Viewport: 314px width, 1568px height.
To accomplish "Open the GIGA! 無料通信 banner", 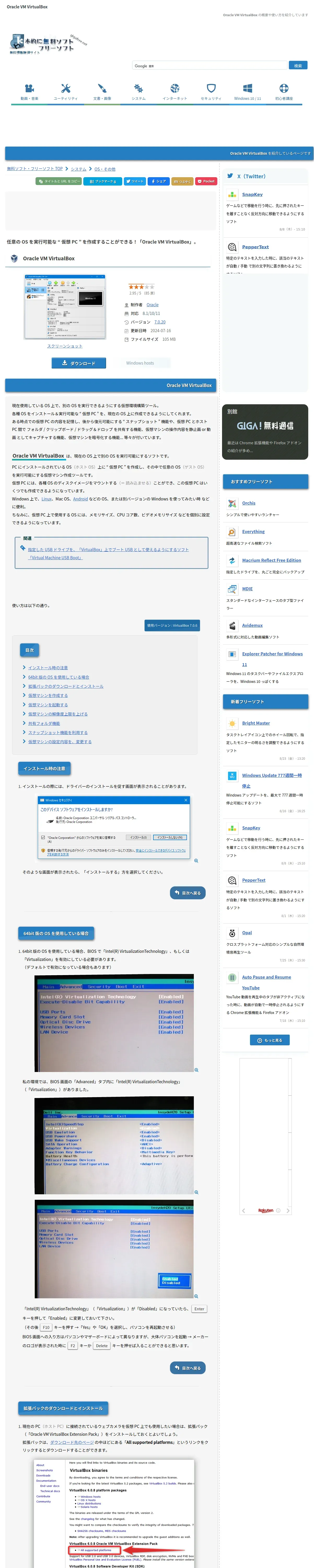I will [x=265, y=431].
